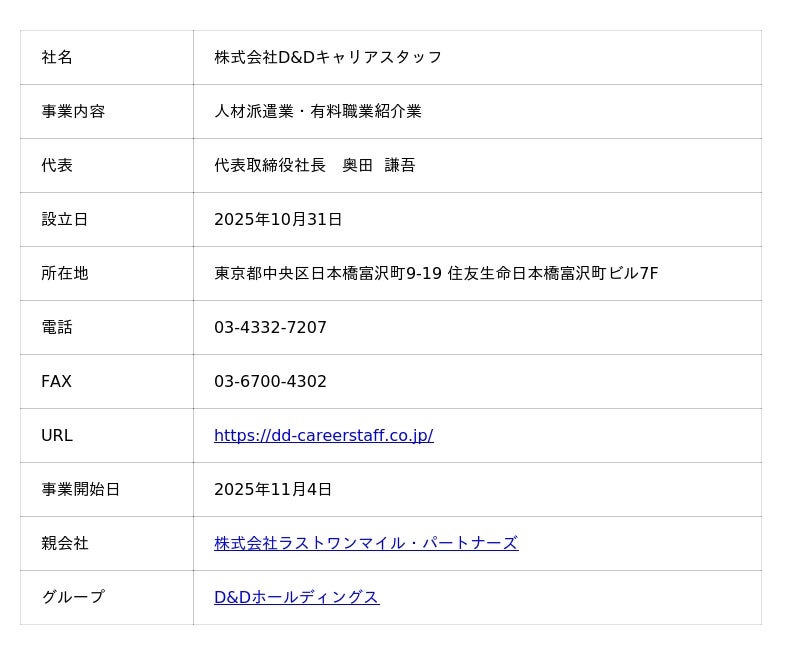Click the 人材派遣業・有料職業紹介業 text
Screen dimensions: 800x655
coord(317,112)
